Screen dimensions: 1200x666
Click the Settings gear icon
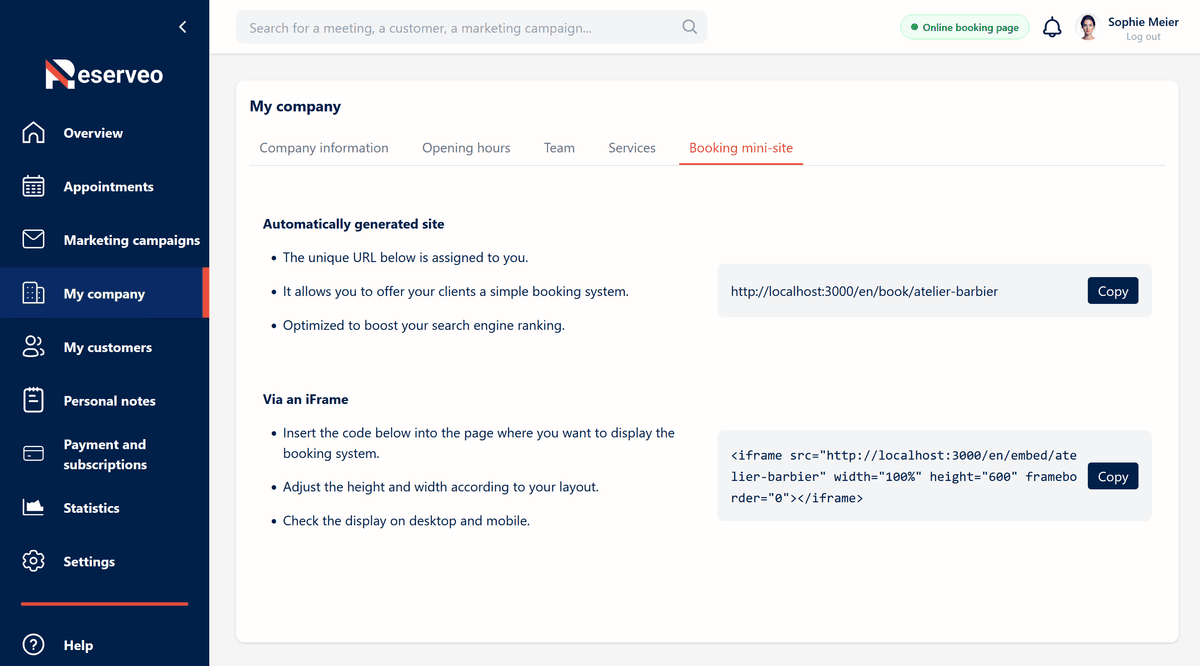click(34, 562)
